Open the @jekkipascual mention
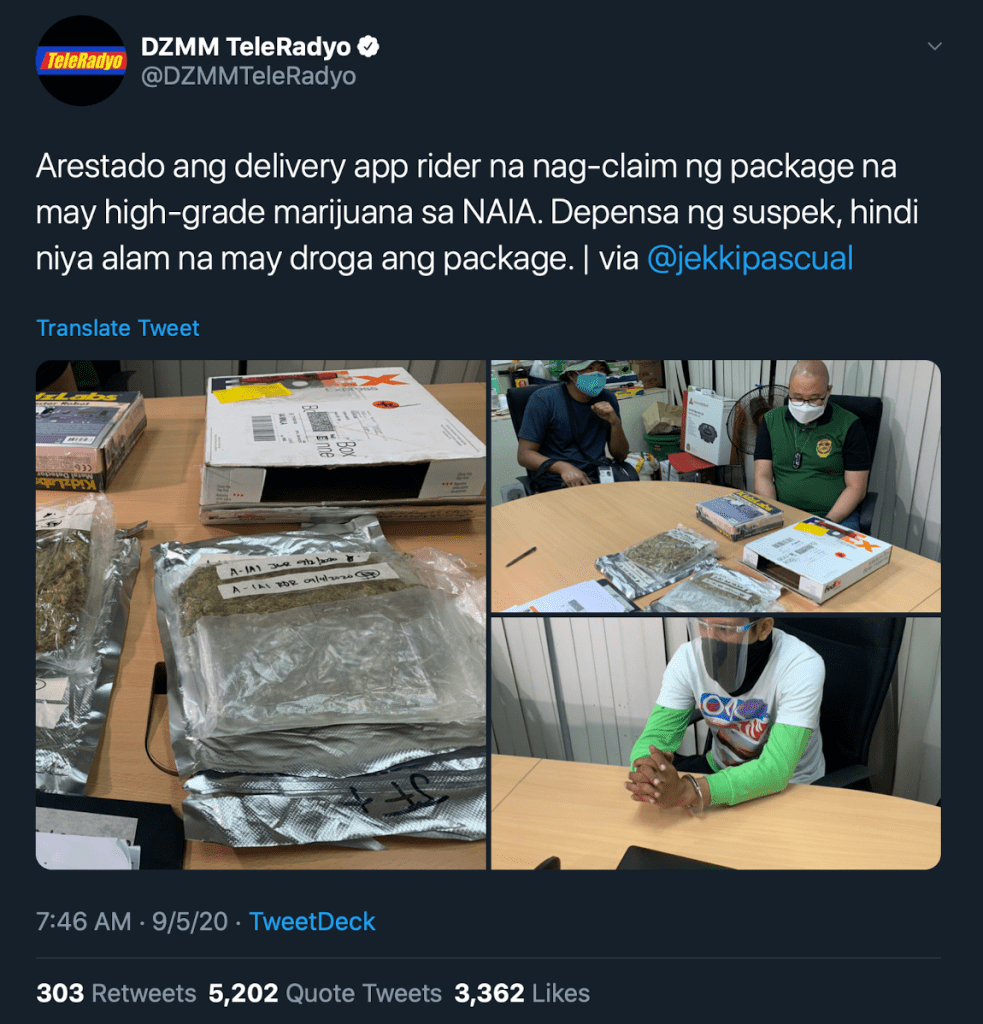 [x=750, y=258]
